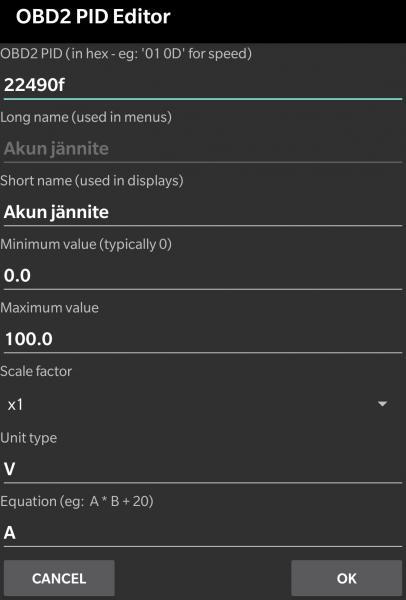Click the Maximum value field showing 100.0

203,339
